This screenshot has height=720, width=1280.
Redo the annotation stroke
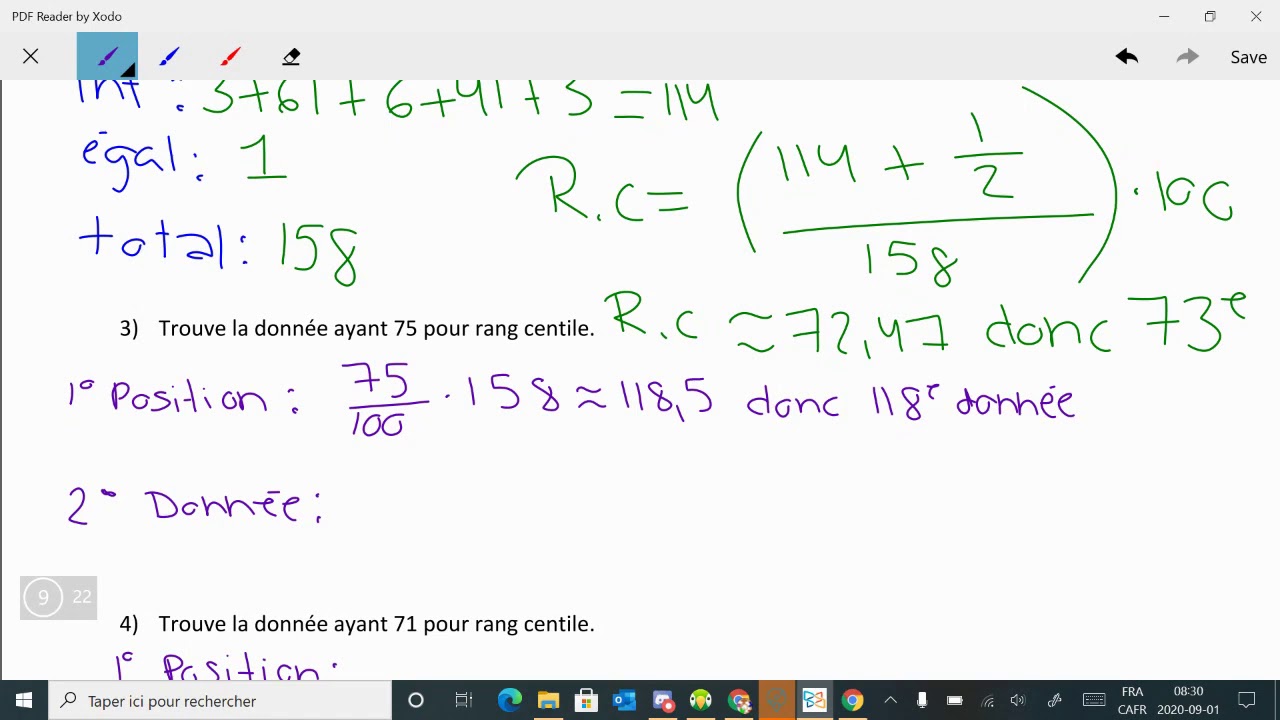point(1187,57)
